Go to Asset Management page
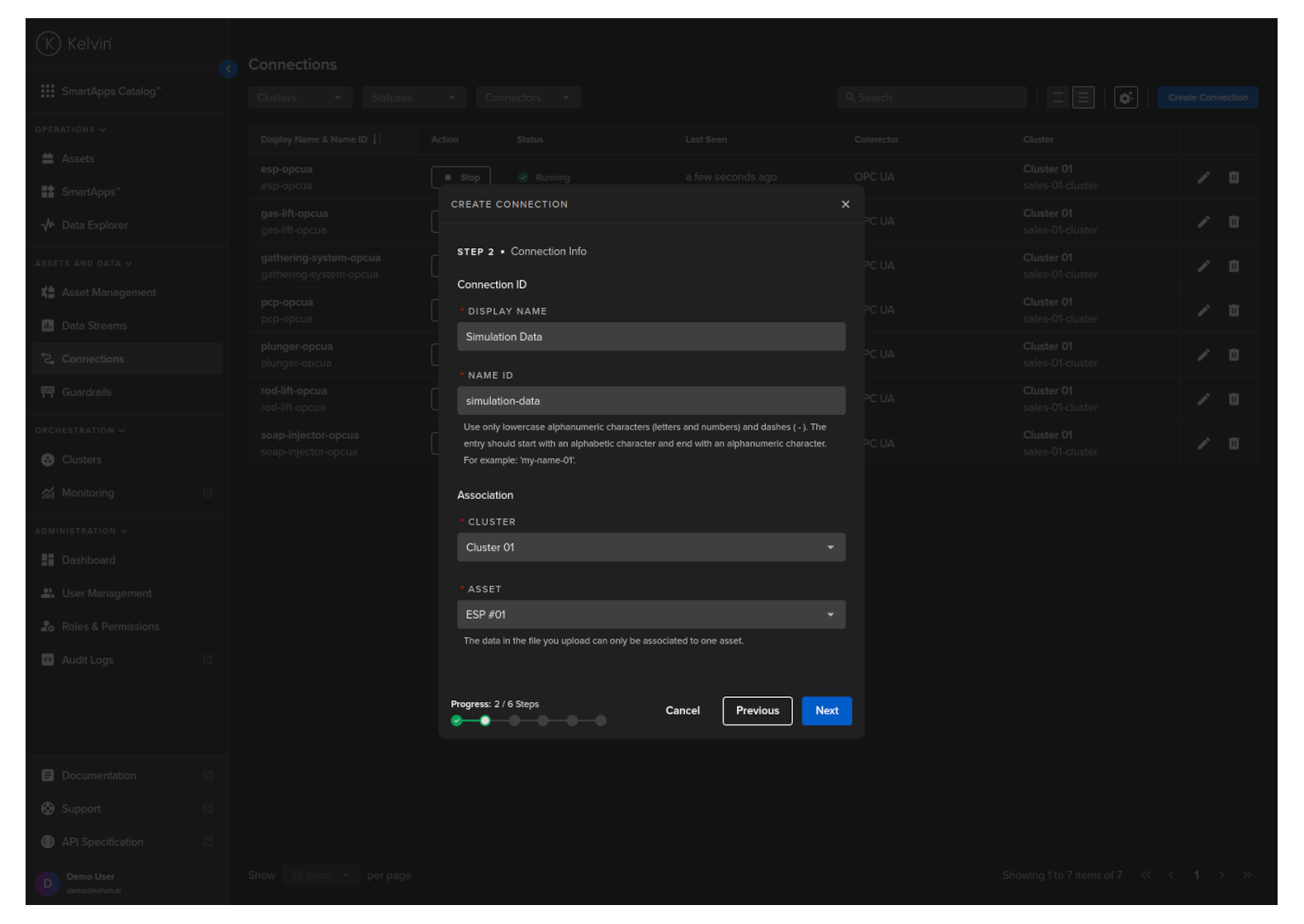 (108, 293)
